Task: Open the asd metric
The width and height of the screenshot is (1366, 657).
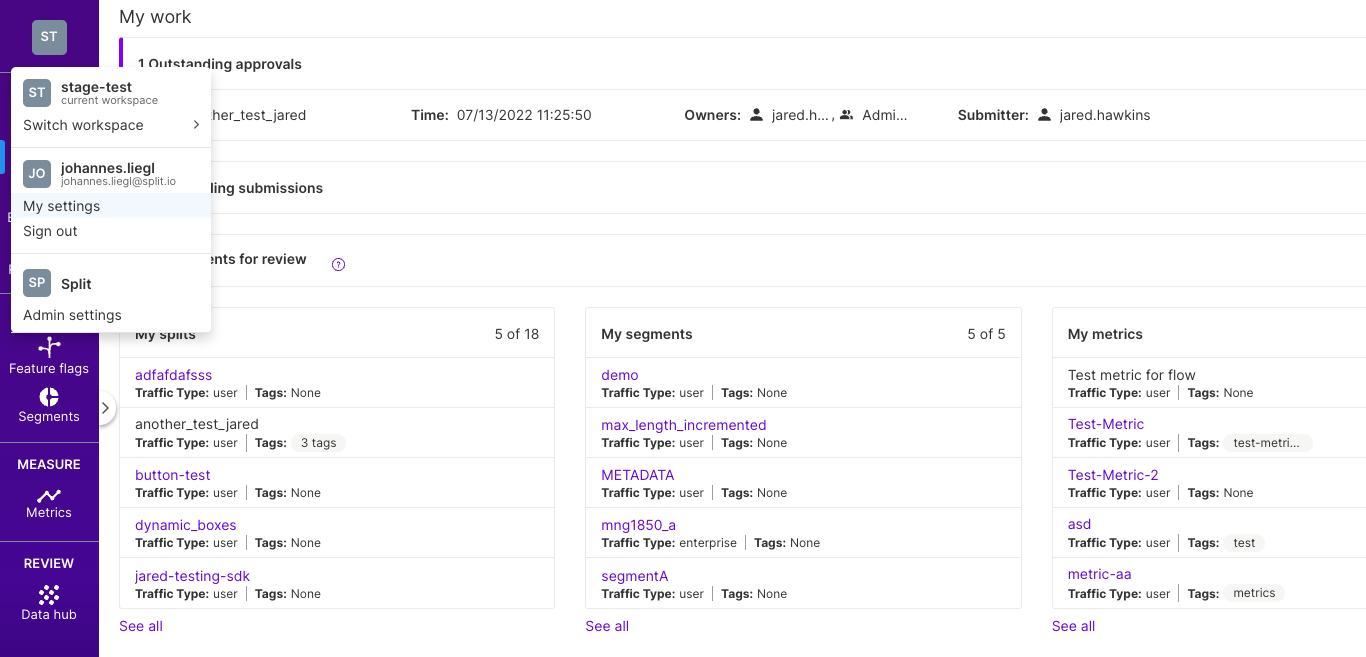Action: (x=1080, y=524)
